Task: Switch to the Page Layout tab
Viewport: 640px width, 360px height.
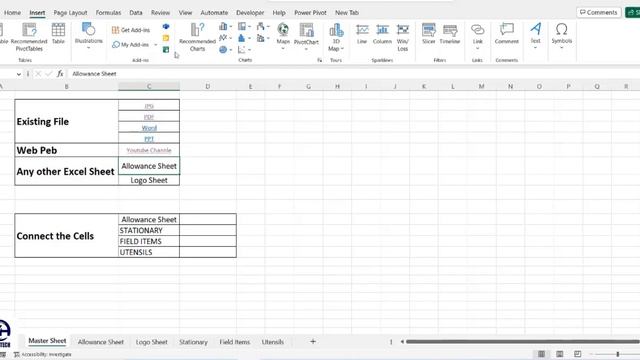Action: [x=70, y=13]
